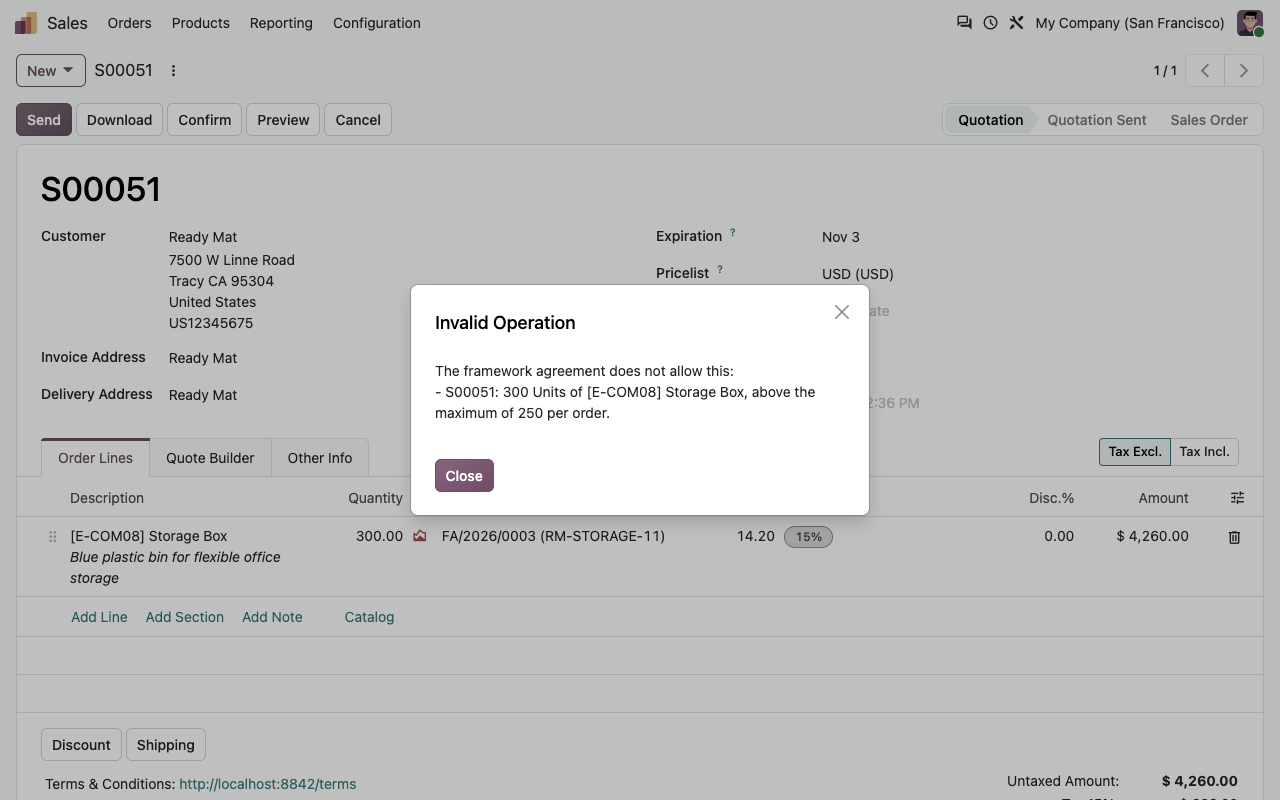Viewport: 1280px width, 800px height.
Task: Set status to Quotation Sent
Action: tap(1097, 120)
